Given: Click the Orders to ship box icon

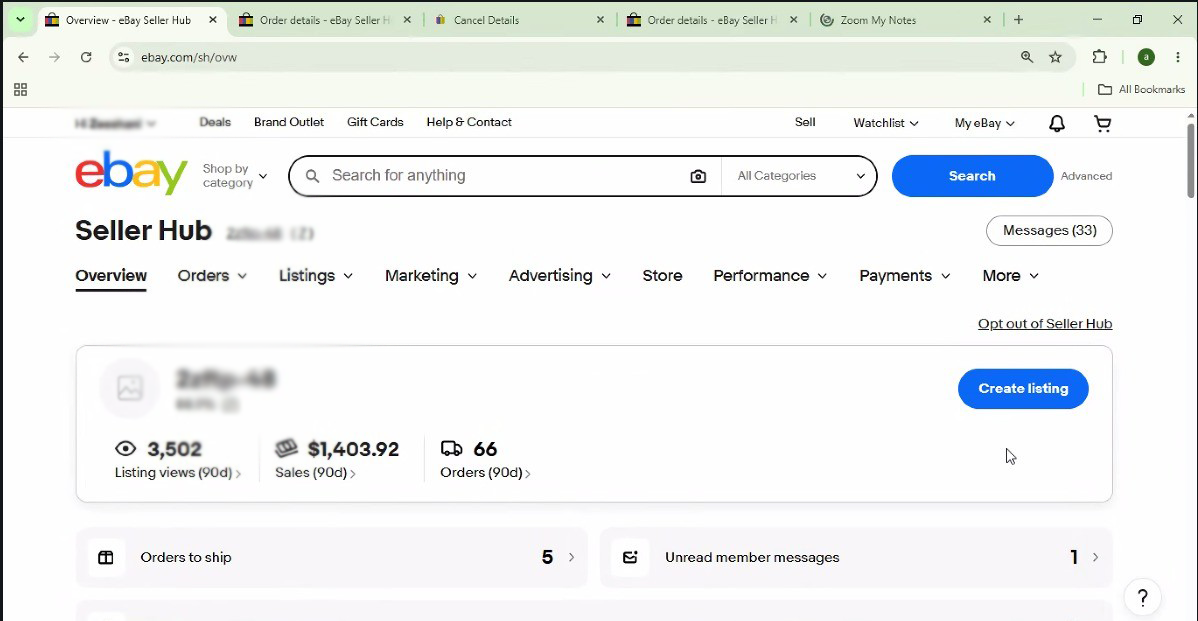Looking at the screenshot, I should (106, 558).
